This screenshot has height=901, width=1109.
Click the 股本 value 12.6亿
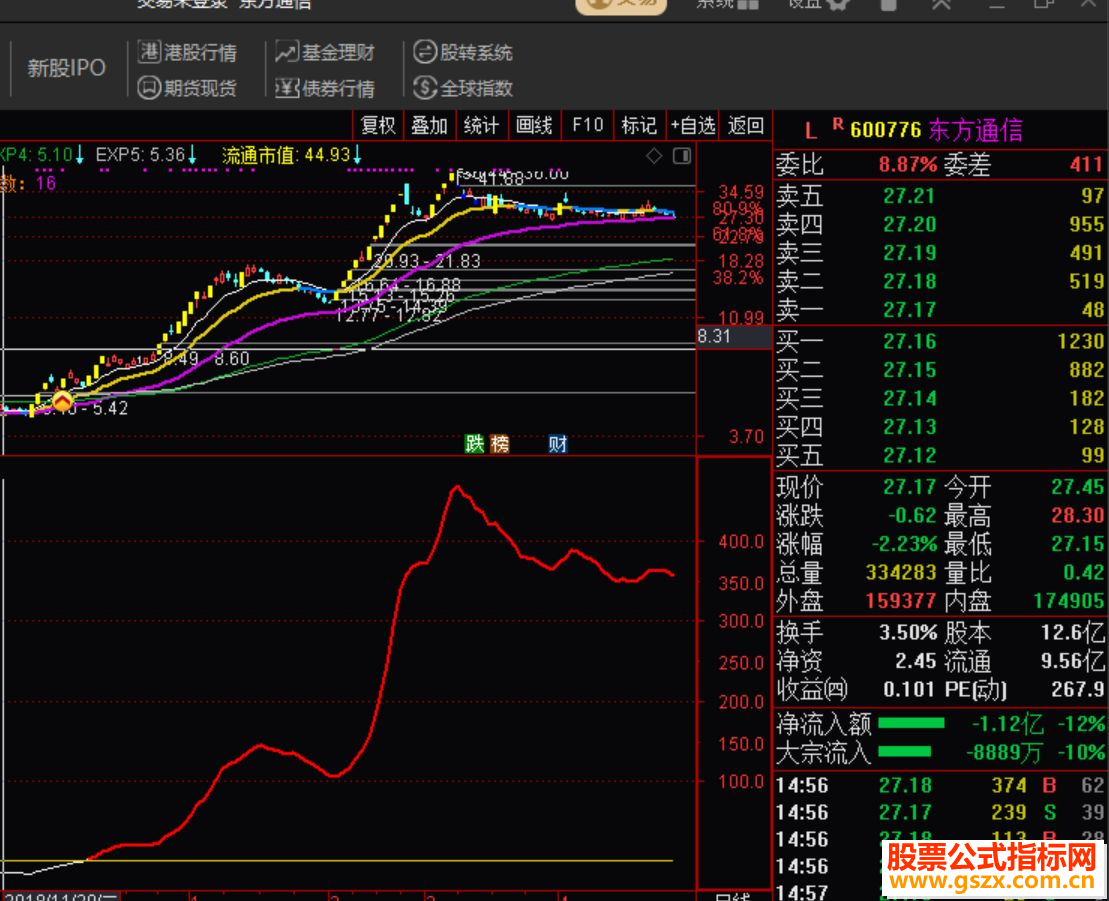click(1073, 632)
